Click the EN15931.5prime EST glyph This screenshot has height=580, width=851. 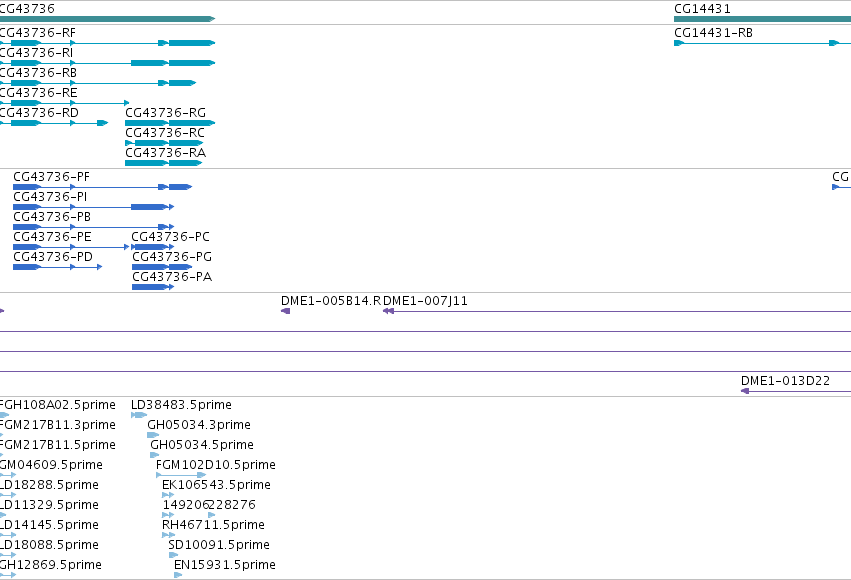[178, 575]
